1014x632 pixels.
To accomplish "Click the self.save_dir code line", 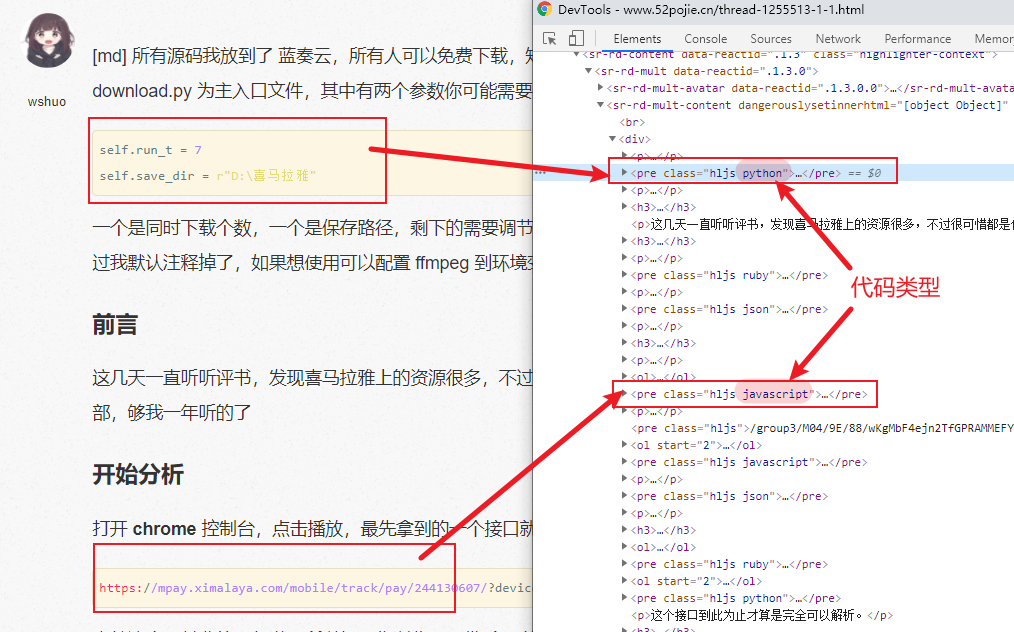I will [x=207, y=175].
